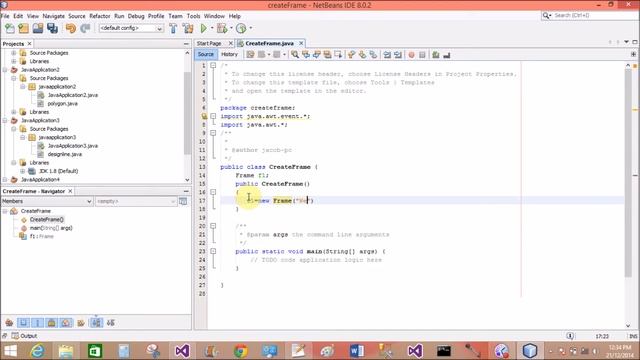Click the Source view button

(x=205, y=54)
